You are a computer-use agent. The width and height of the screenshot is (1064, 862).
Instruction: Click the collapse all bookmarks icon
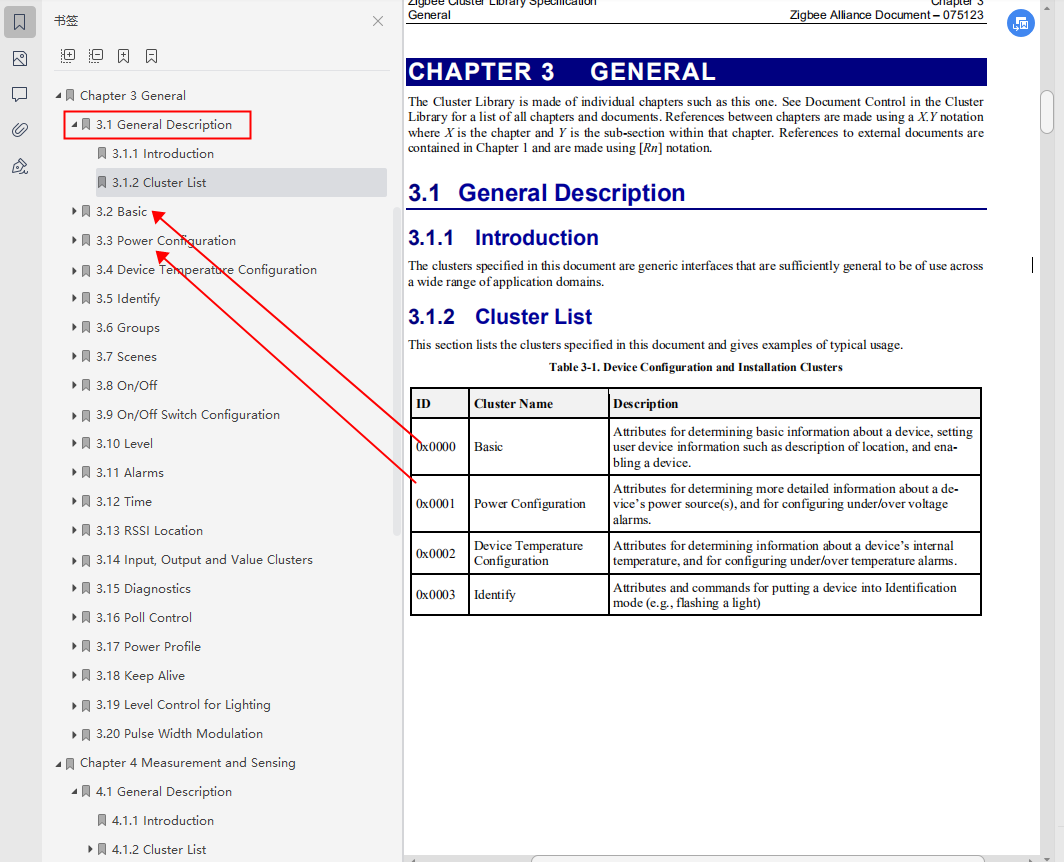[95, 56]
